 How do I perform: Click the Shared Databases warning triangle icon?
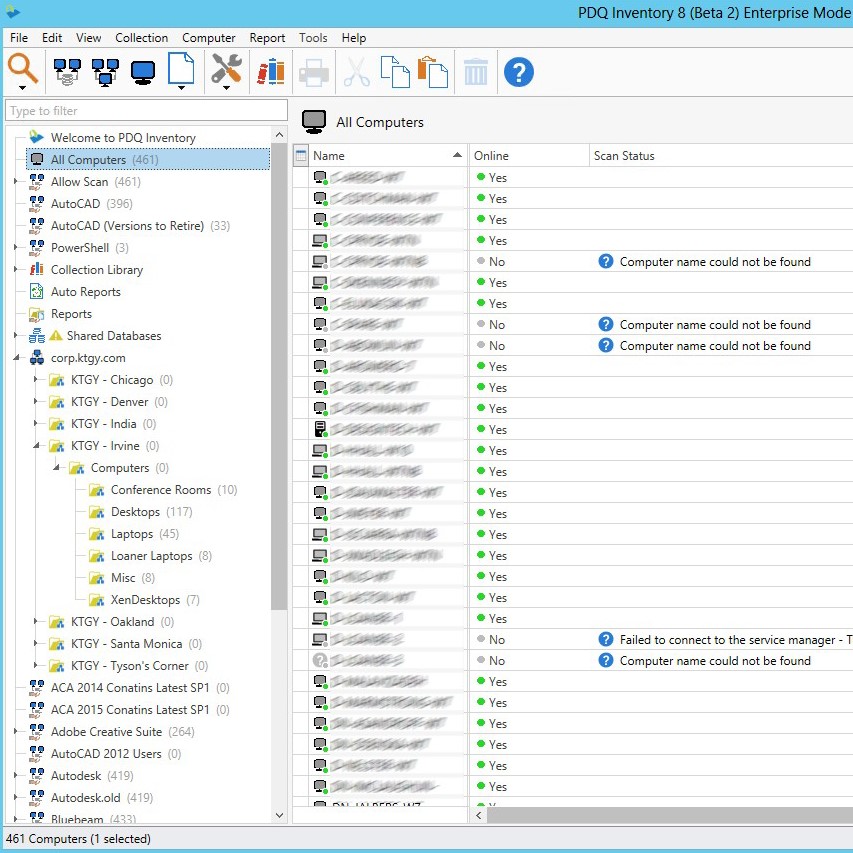click(56, 336)
